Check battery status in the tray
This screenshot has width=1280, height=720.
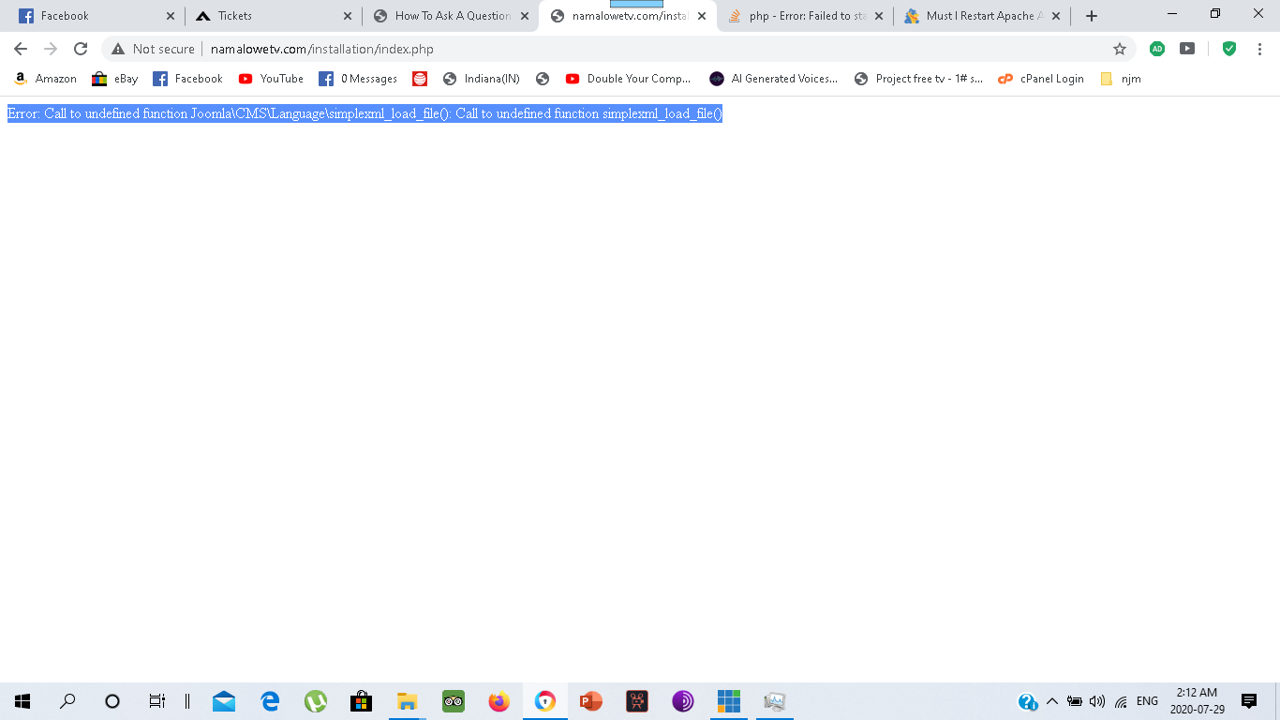1075,701
